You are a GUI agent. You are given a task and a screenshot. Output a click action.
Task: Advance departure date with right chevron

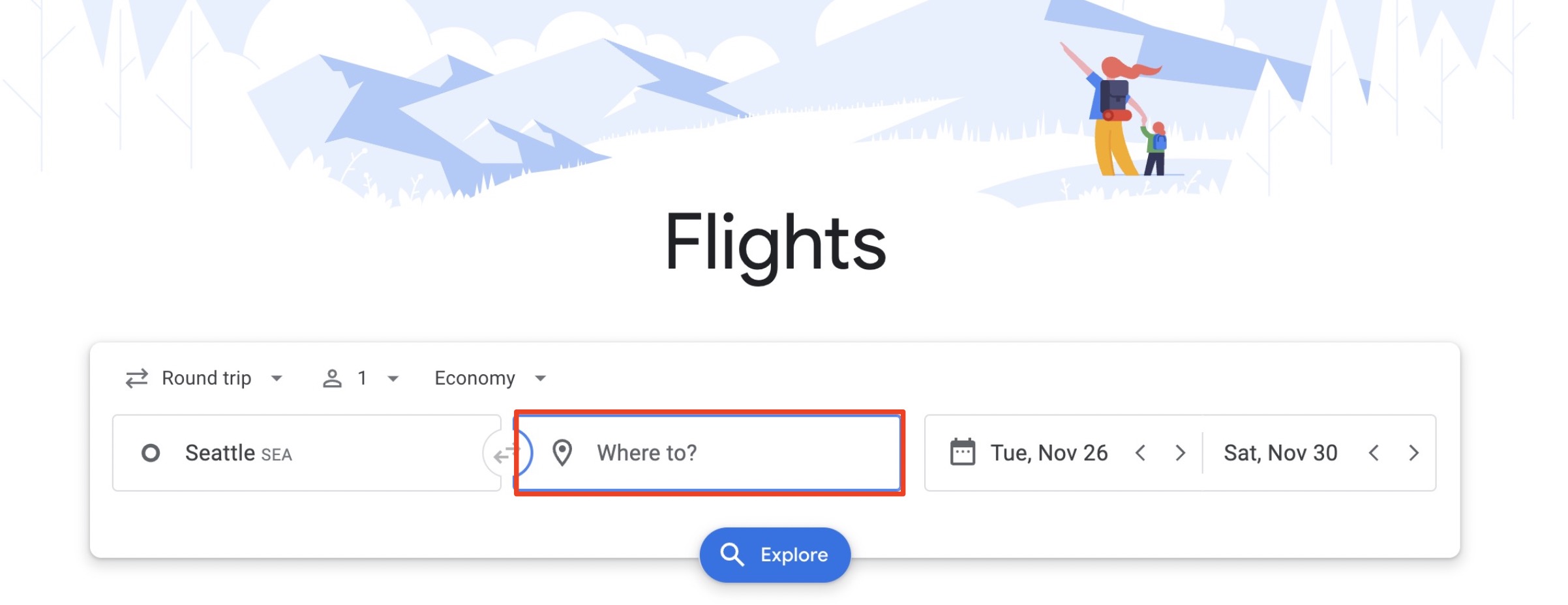pos(1181,453)
